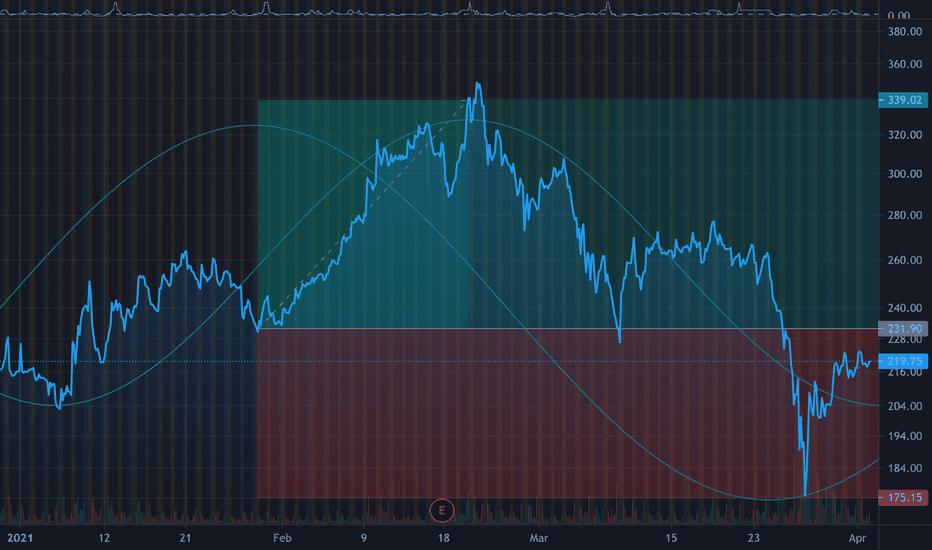
Task: Click the 280.00 price axis label
Action: coord(905,215)
